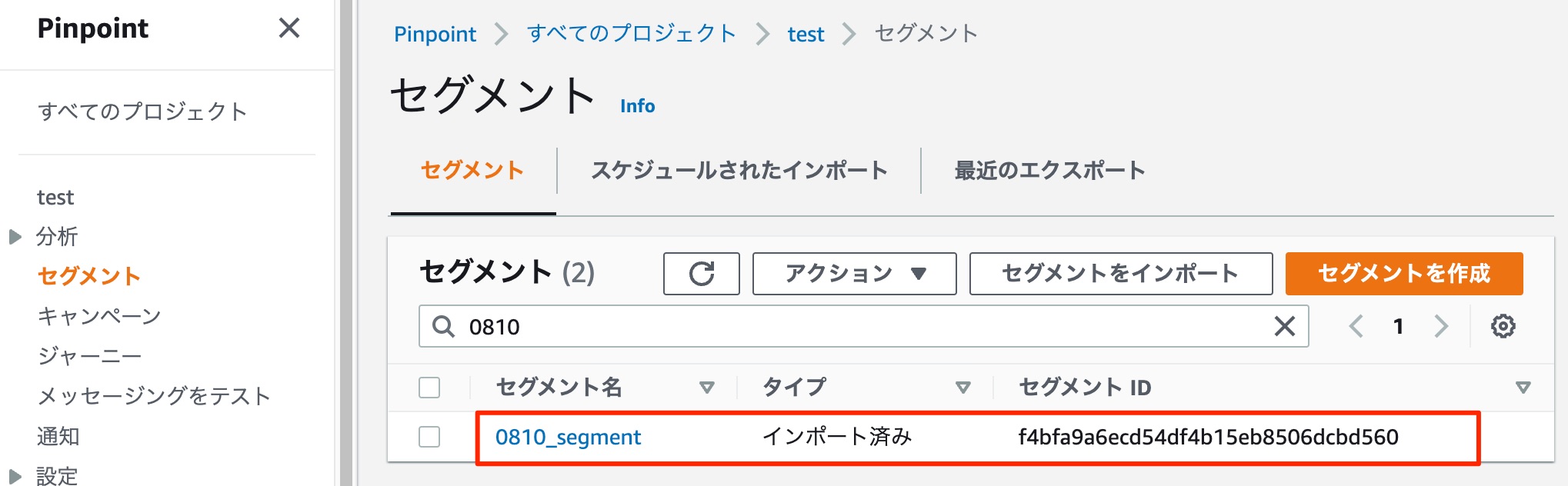Close the Pinpoint navigation sidebar
This screenshot has height=486, width=1568.
(x=289, y=29)
